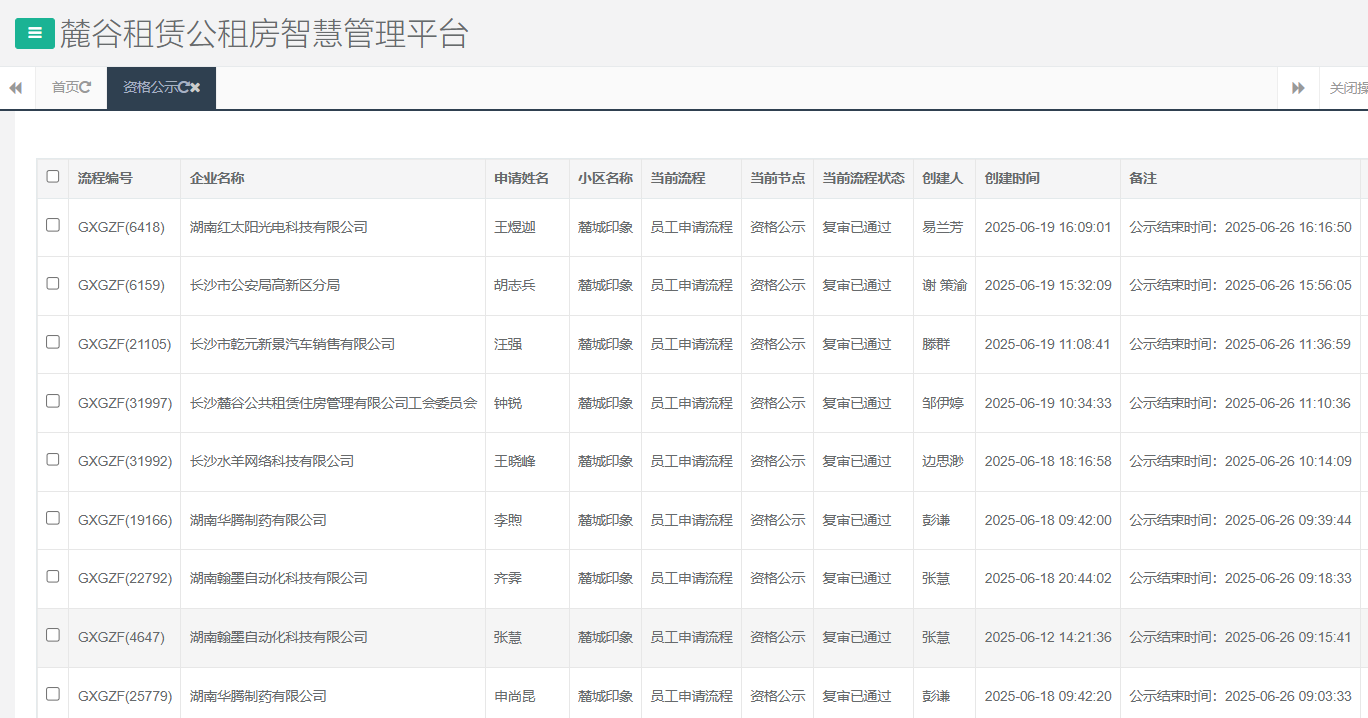Click the 企业名称 column header
This screenshot has width=1368, height=718.
coord(217,178)
